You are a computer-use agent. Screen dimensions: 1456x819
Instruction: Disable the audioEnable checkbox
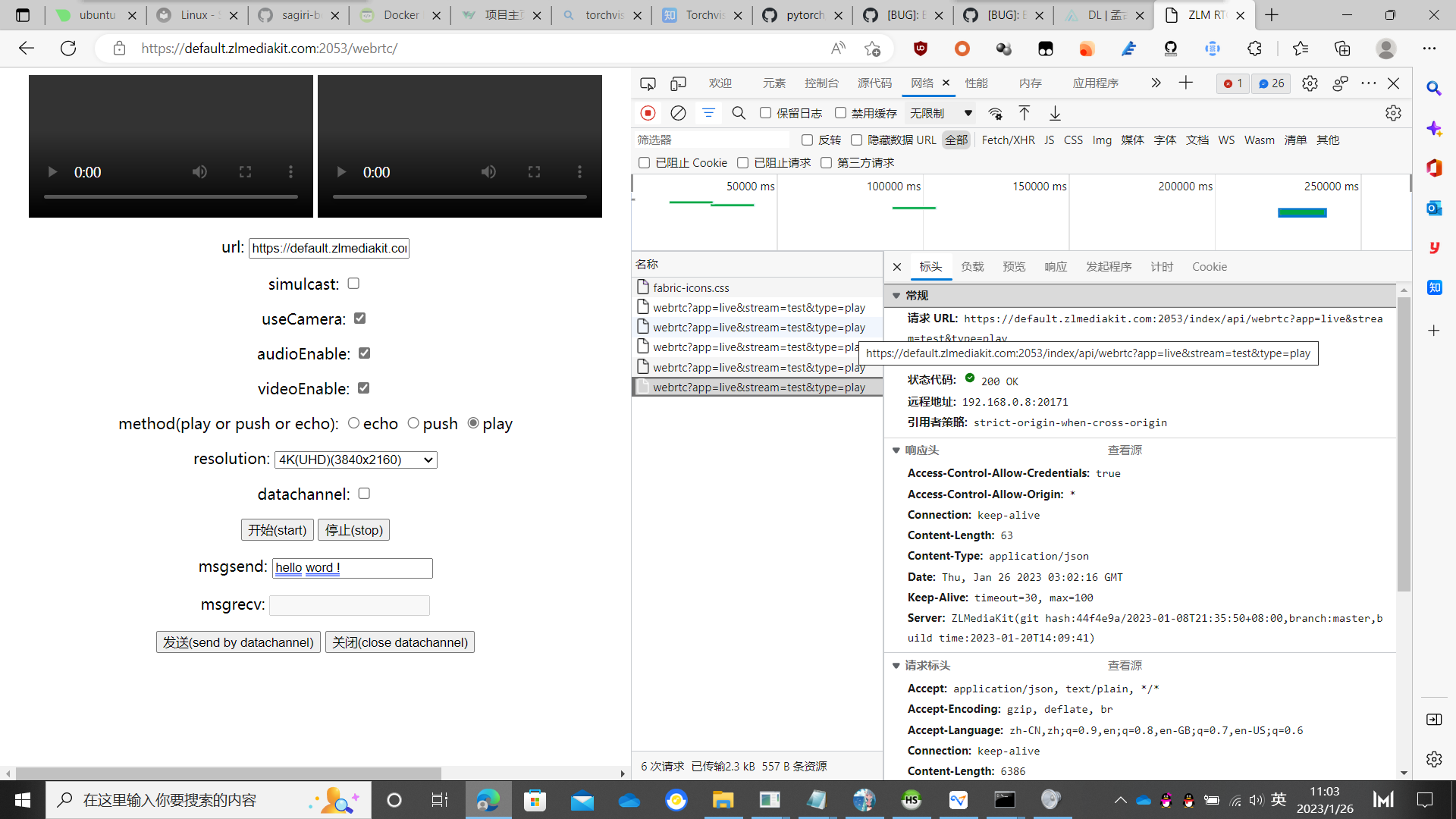(x=364, y=353)
